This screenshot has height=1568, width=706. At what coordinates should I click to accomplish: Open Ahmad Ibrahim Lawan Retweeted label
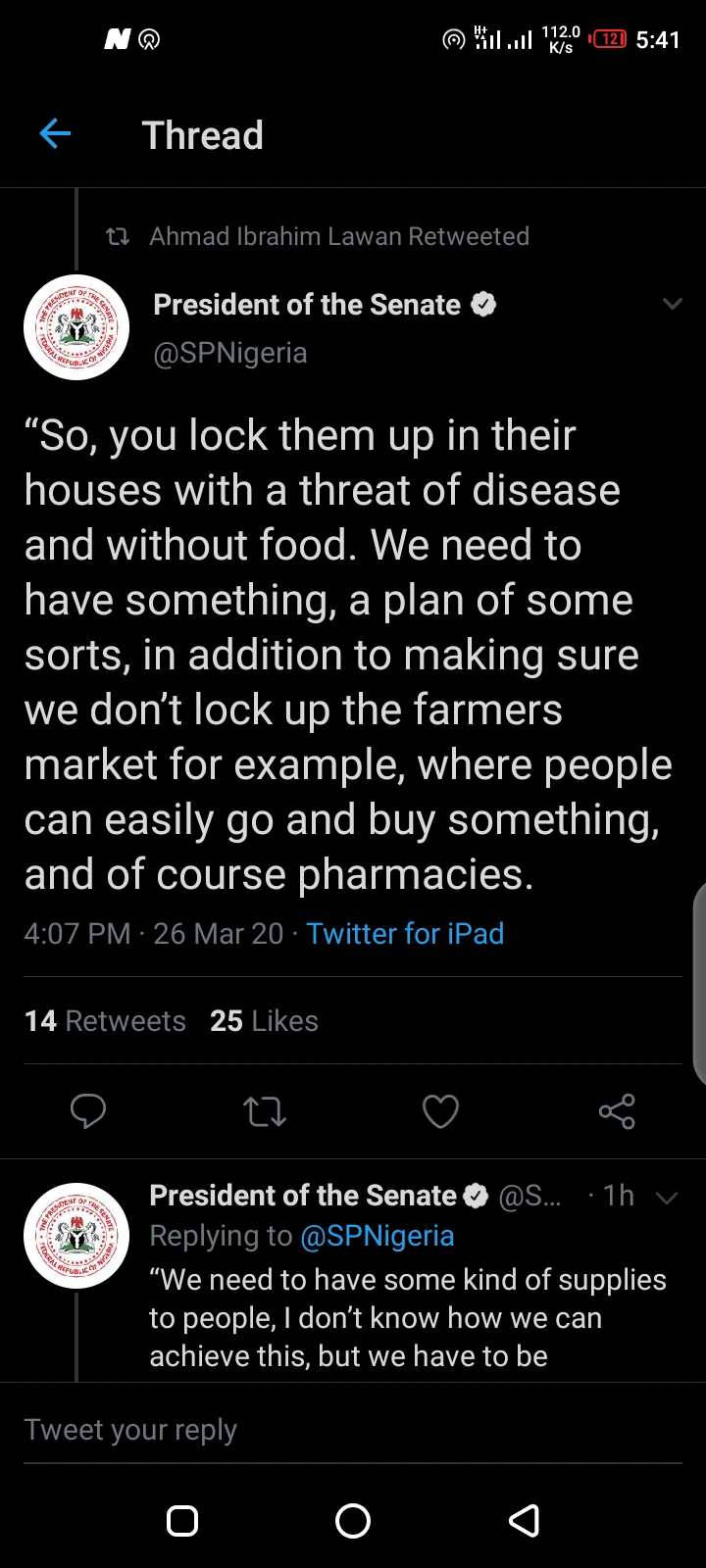click(x=338, y=236)
